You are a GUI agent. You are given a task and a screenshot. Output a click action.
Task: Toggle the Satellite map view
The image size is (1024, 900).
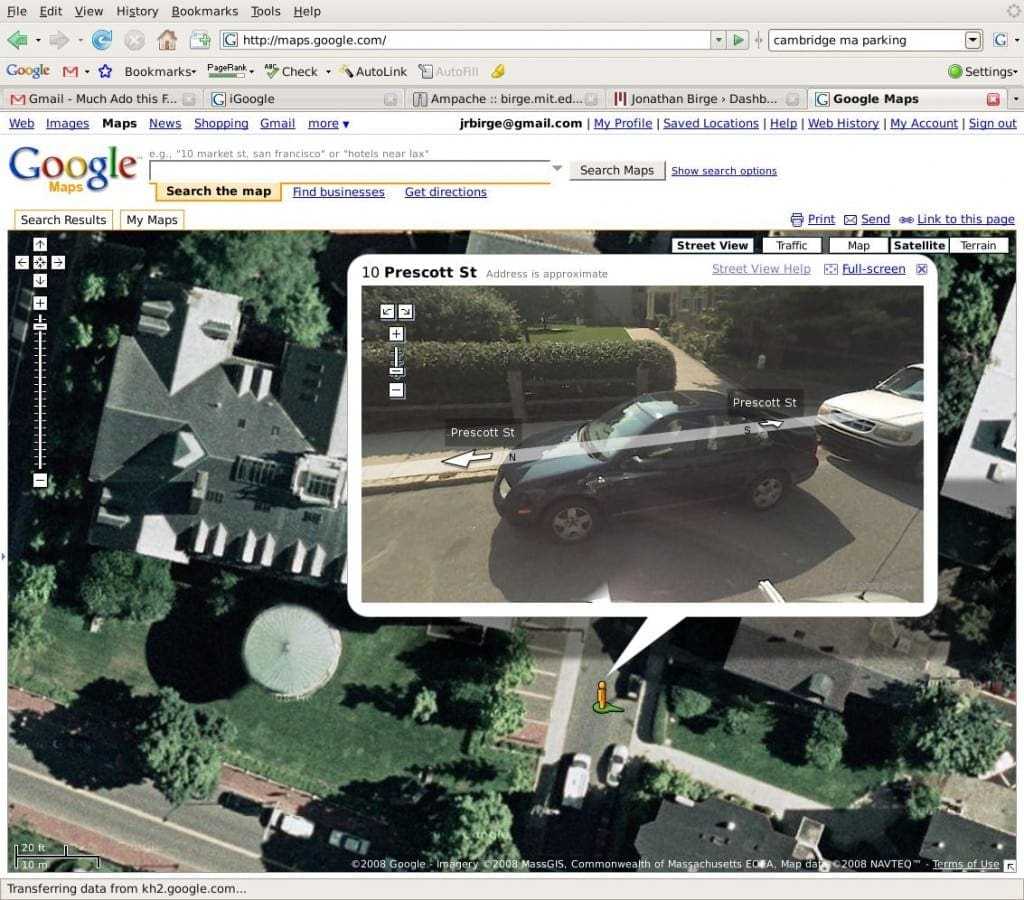tap(919, 245)
